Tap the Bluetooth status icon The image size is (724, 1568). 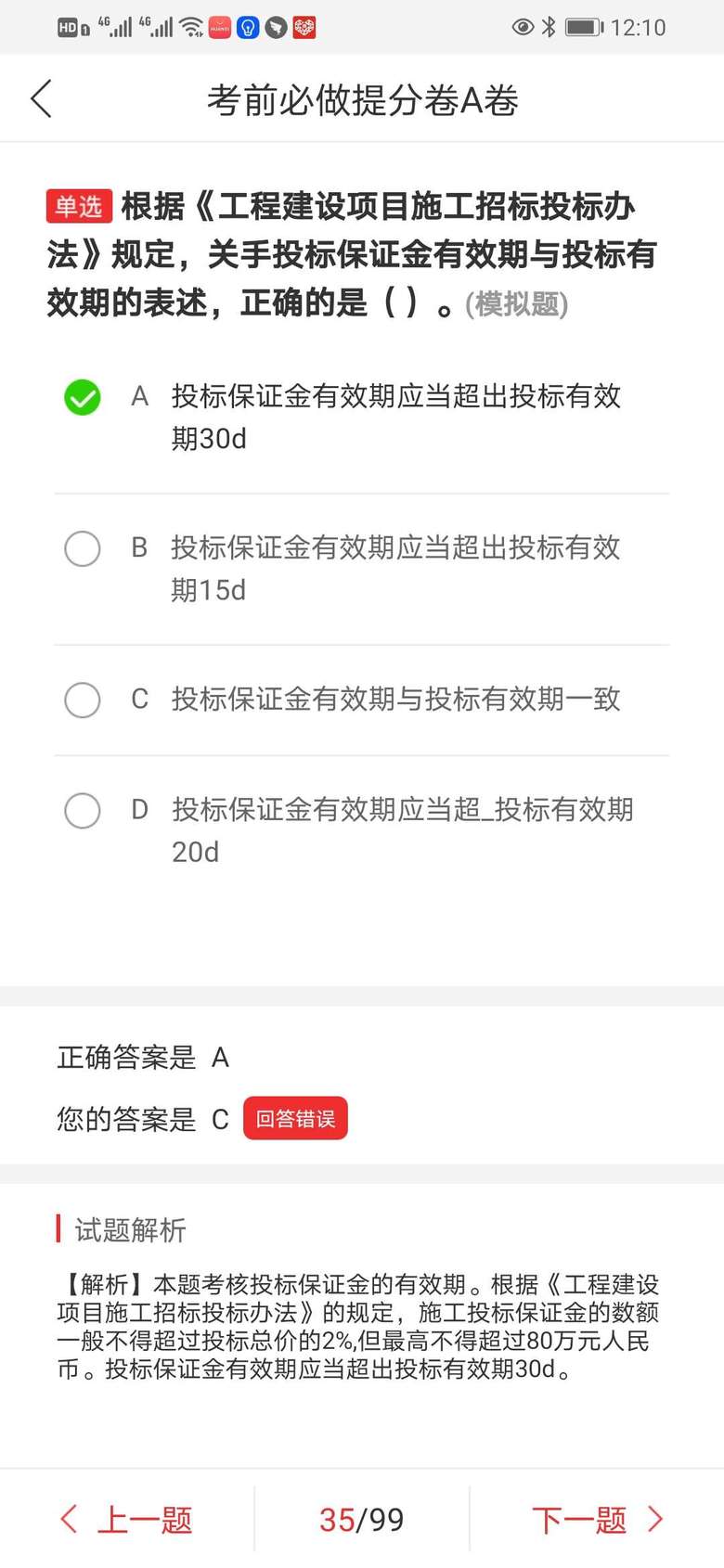point(549,27)
